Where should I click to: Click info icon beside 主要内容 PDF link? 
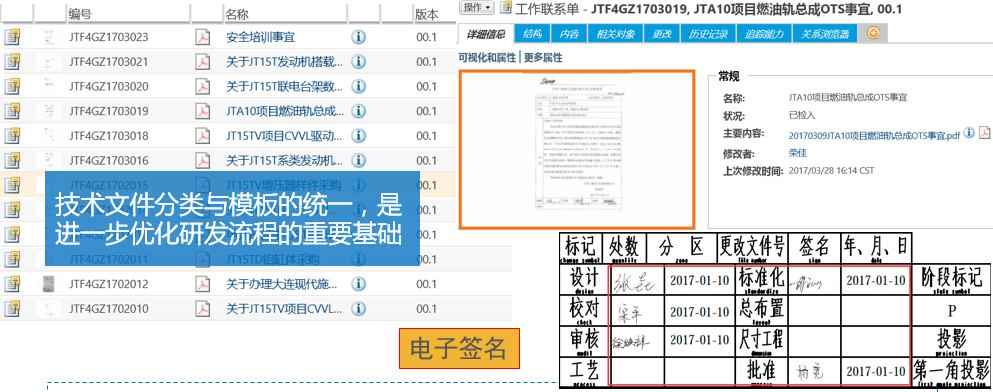(x=969, y=133)
